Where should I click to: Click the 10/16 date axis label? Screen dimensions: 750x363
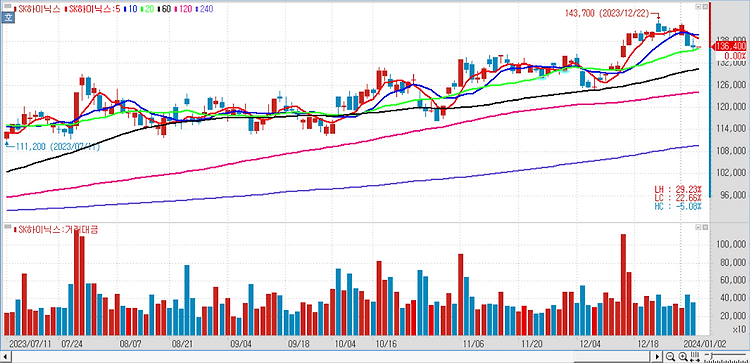click(x=386, y=343)
